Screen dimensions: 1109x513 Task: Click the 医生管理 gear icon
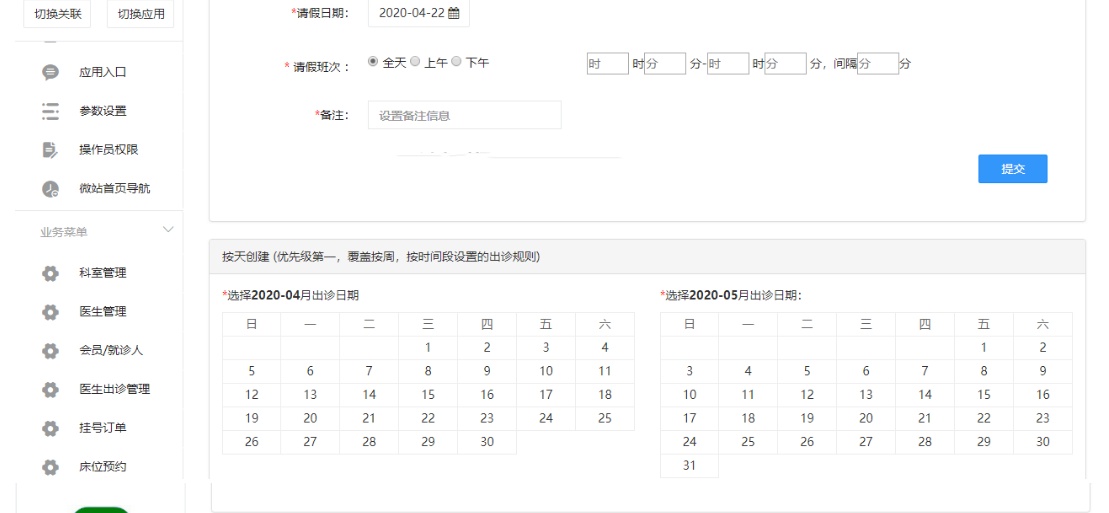[x=50, y=312]
